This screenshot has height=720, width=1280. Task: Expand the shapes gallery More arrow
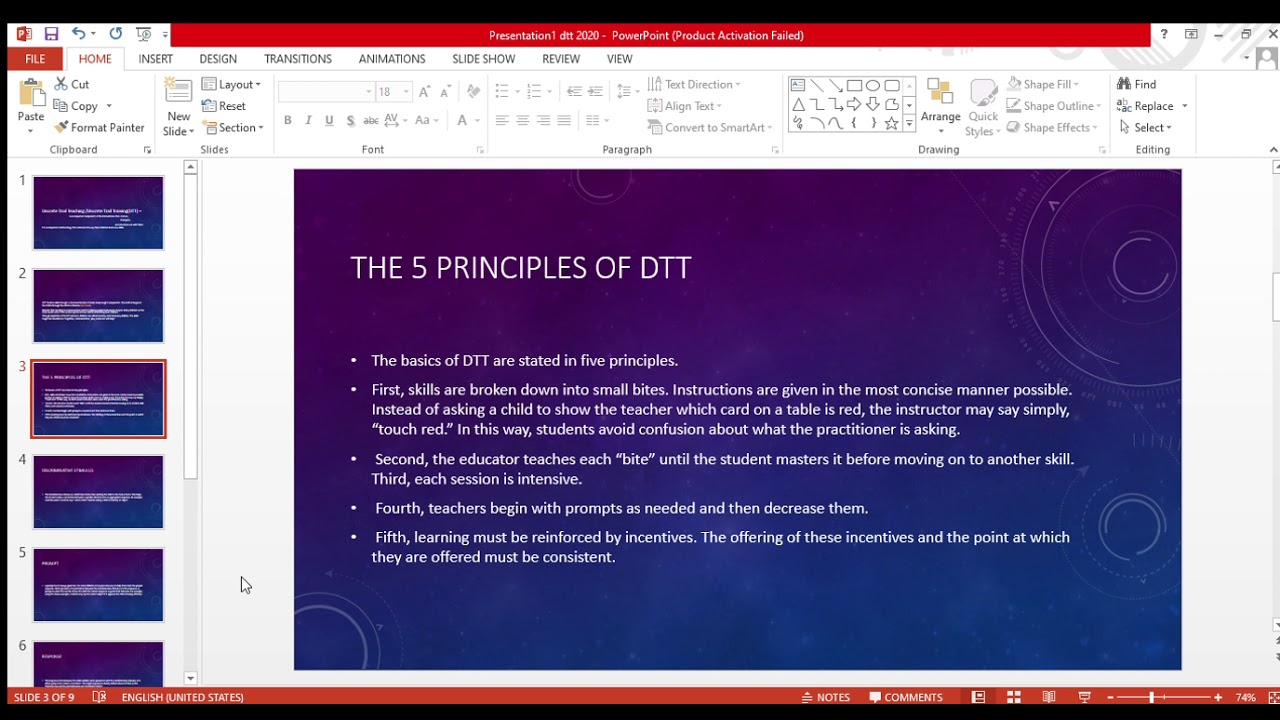(x=909, y=123)
